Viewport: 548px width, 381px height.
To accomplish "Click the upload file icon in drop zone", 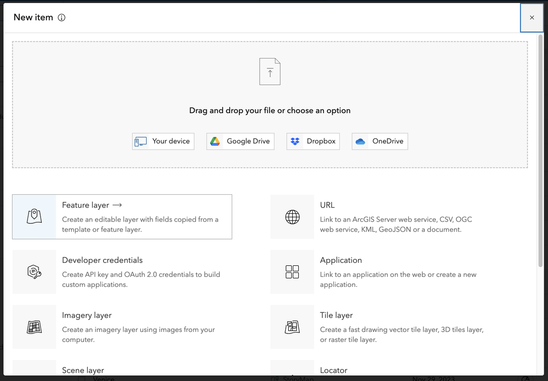I will (x=270, y=72).
